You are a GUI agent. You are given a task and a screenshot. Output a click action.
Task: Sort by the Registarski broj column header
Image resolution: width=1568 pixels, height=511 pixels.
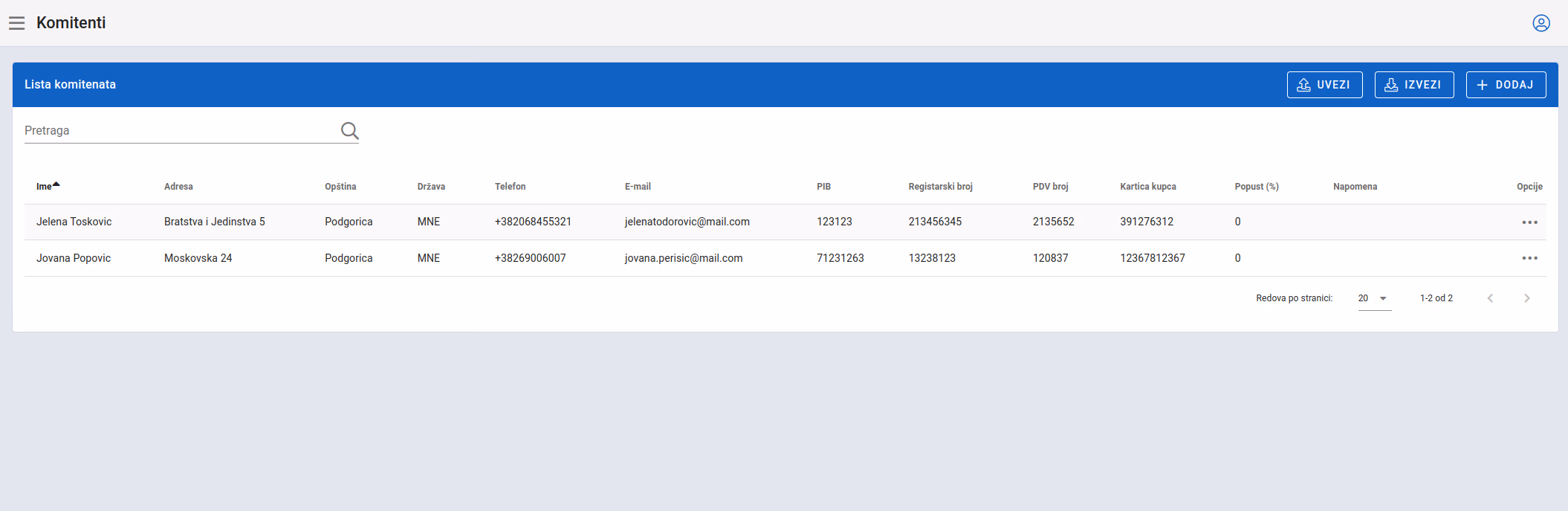(x=940, y=187)
